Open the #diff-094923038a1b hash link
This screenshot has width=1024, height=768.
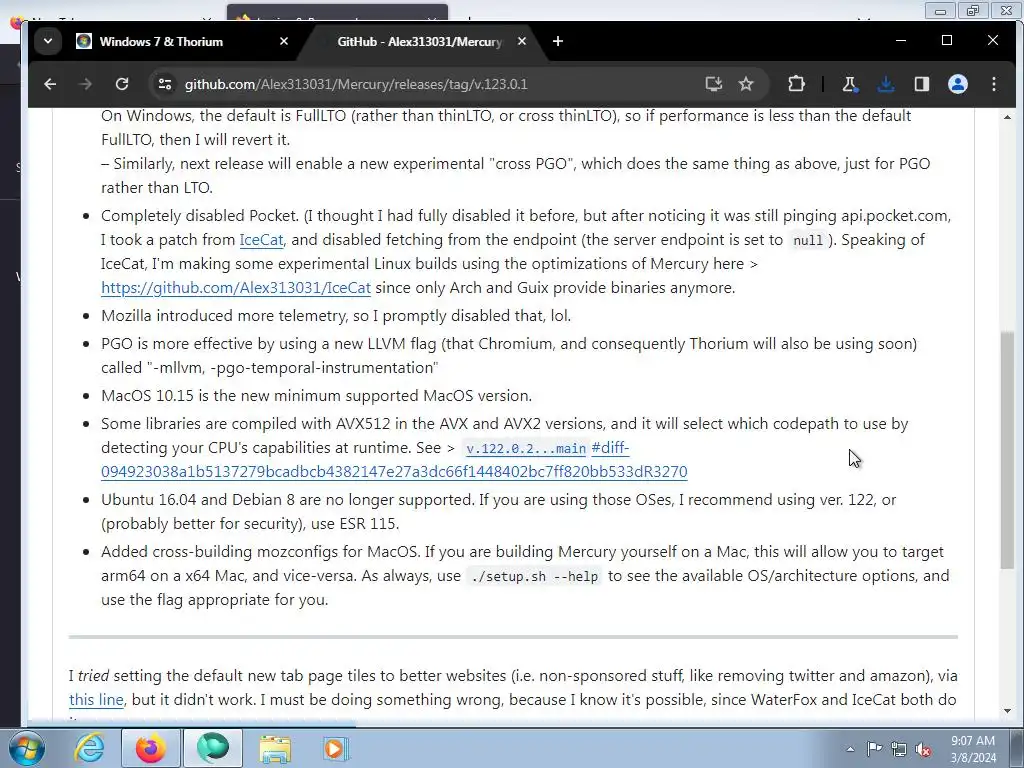394,471
